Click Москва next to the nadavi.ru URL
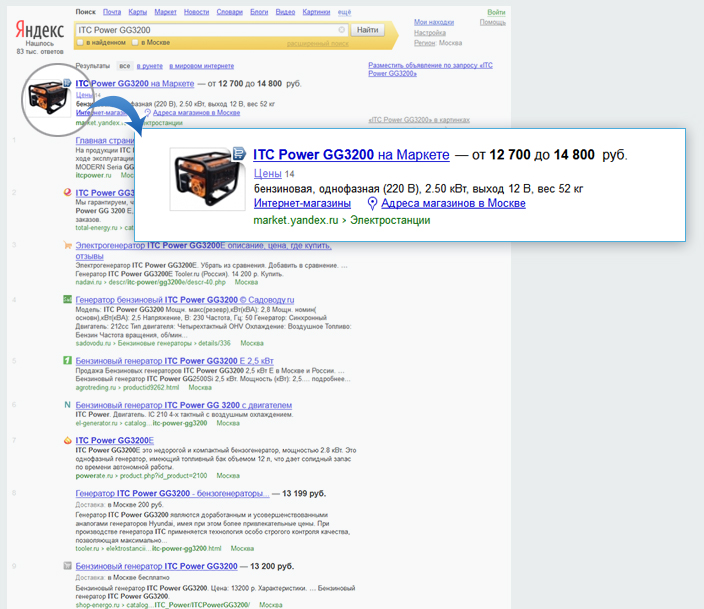704x609 pixels. (246, 282)
